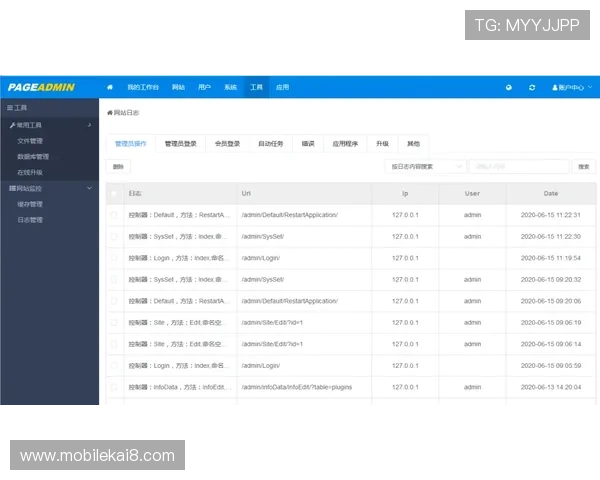
Task: Switch to the 管理员登录 tab
Action: pos(181,144)
